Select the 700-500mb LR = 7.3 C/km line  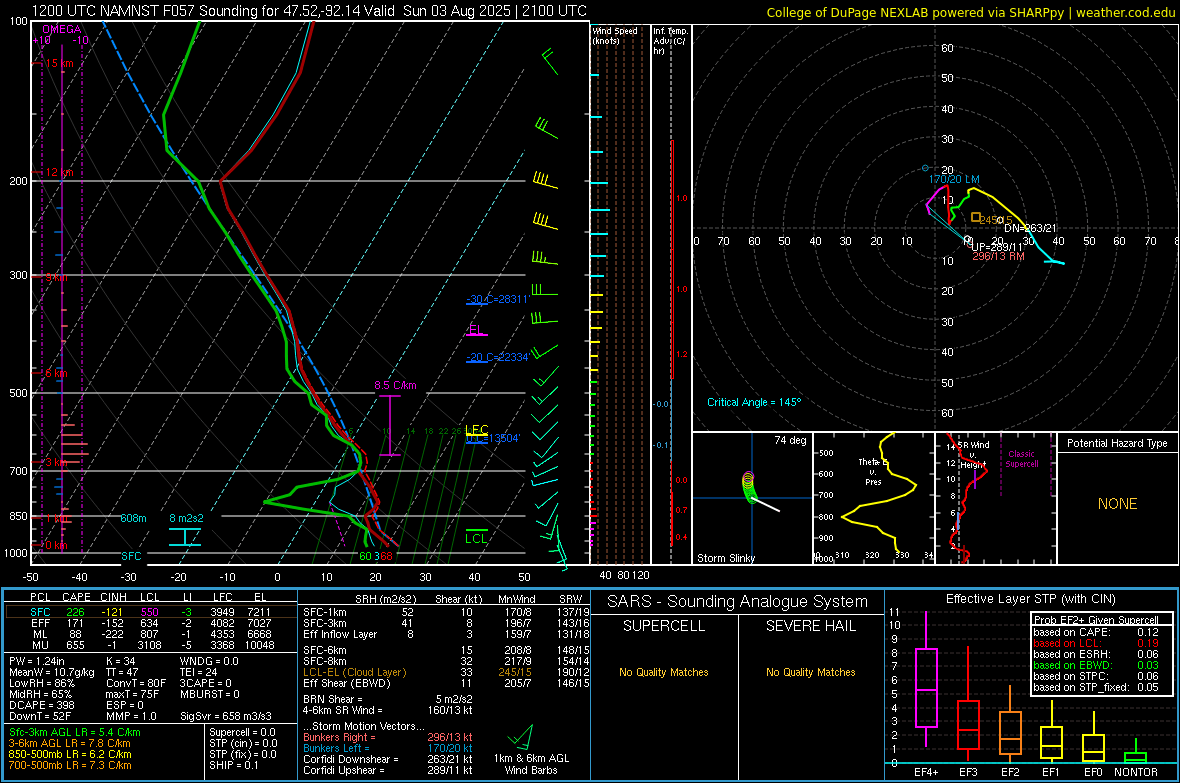pos(70,765)
